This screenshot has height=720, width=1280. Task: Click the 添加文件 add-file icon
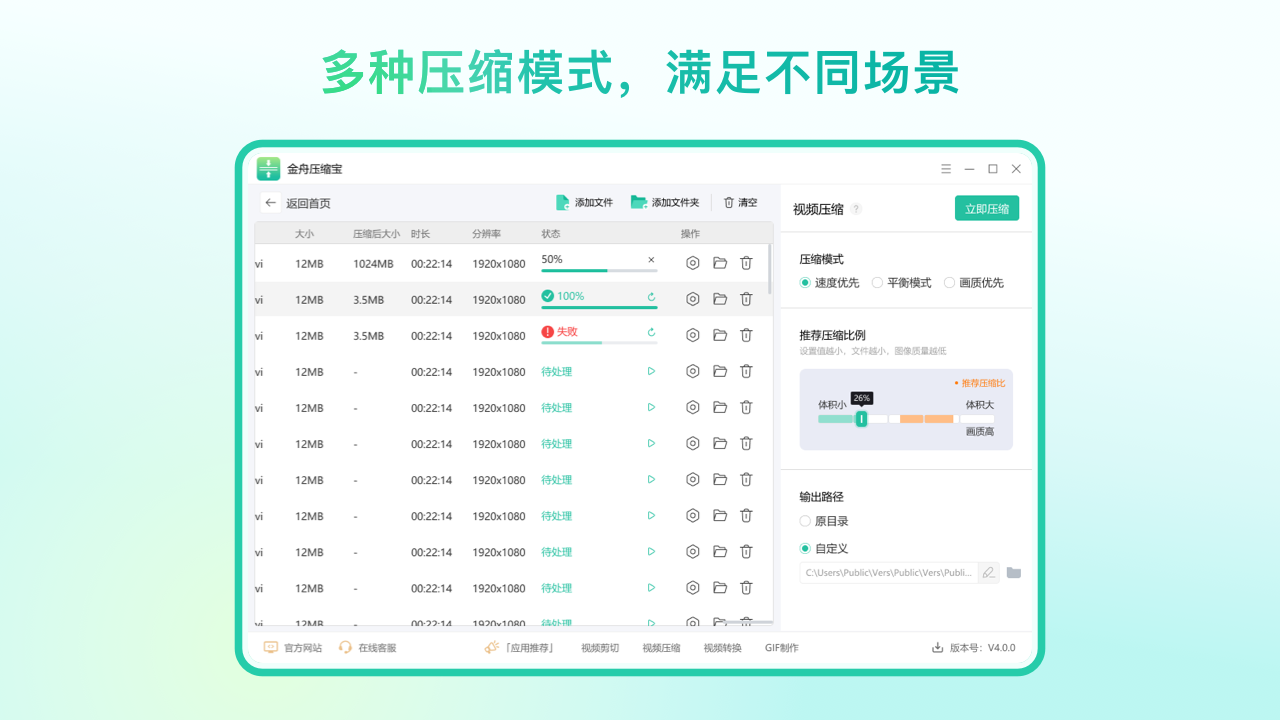click(565, 202)
